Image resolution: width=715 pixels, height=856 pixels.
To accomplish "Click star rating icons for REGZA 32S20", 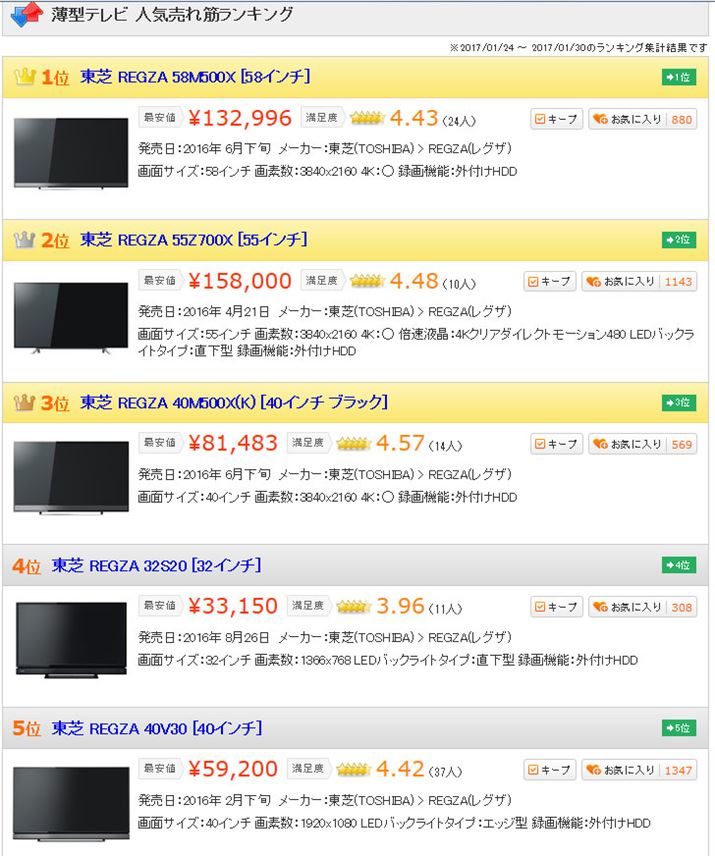I will pos(354,607).
